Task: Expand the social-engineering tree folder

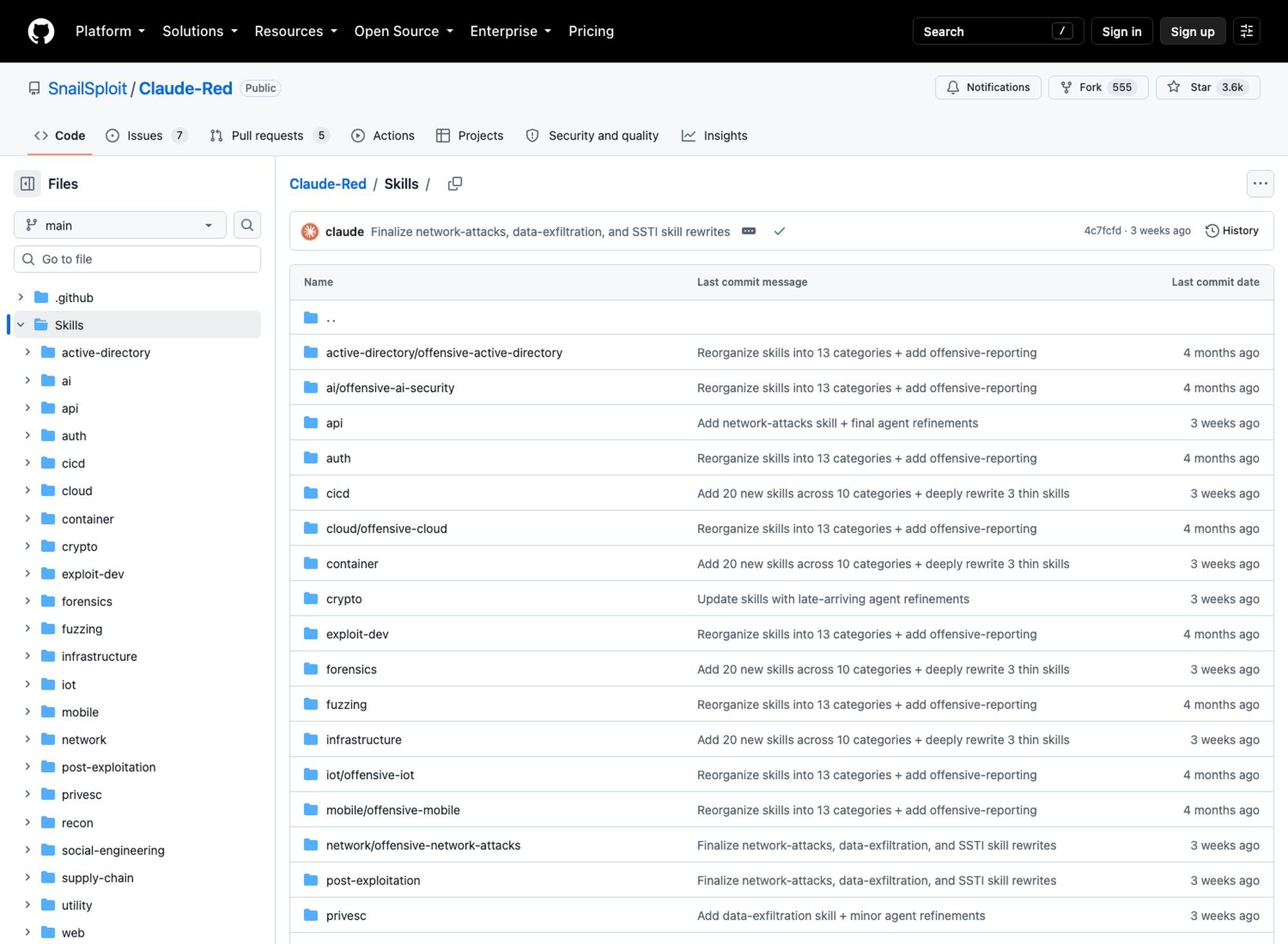Action: tap(28, 850)
